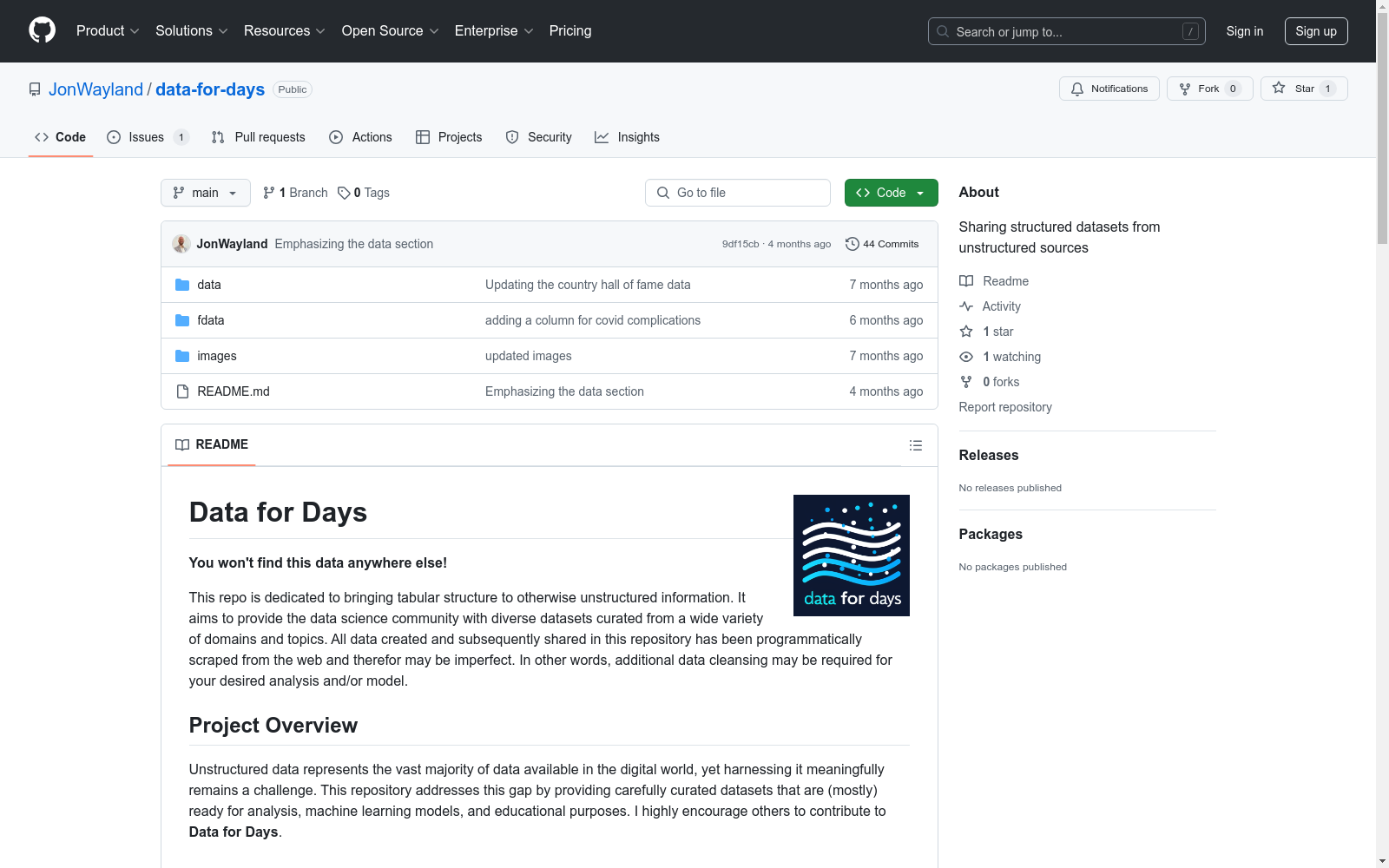This screenshot has height=868, width=1389.
Task: Open 'Emphasizing the data section' commit message in header
Action: (354, 244)
